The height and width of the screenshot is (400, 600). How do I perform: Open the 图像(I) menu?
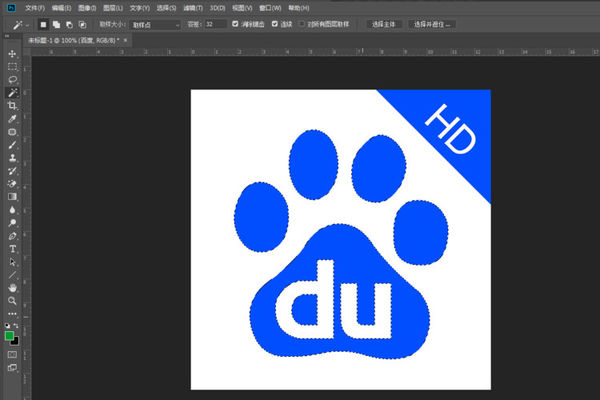coord(87,8)
